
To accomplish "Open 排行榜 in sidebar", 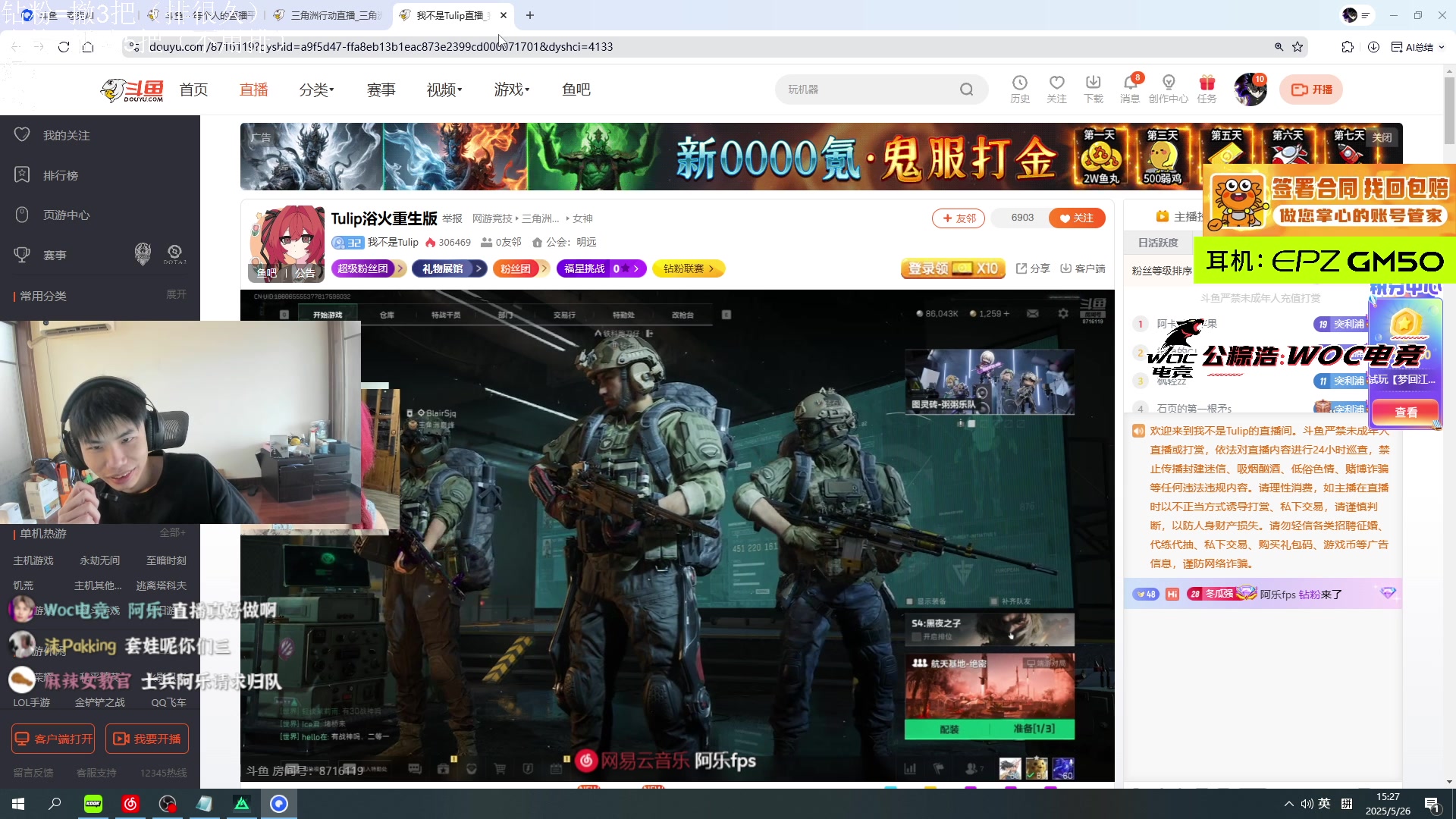I will 60,175.
